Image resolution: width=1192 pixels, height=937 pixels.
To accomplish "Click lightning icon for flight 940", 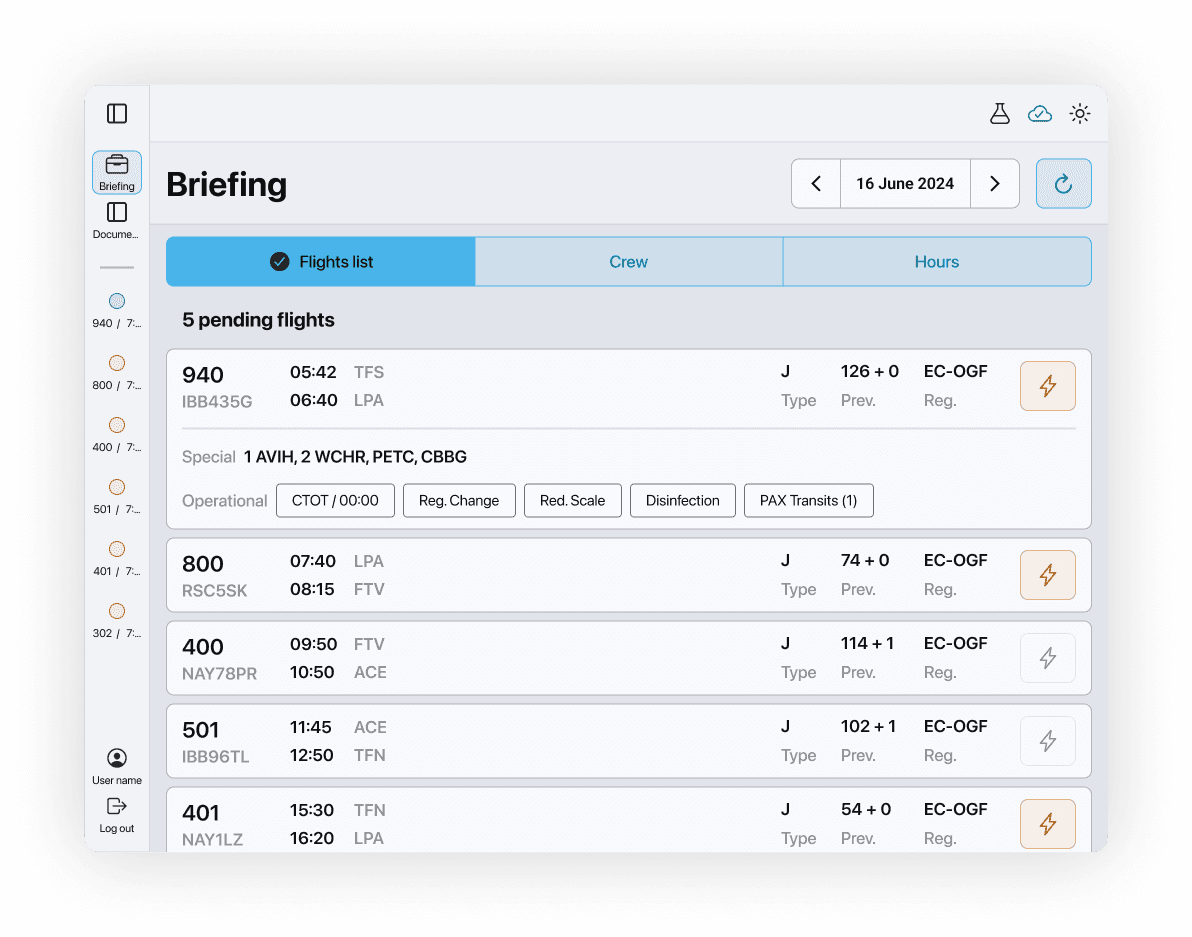I will pos(1048,386).
